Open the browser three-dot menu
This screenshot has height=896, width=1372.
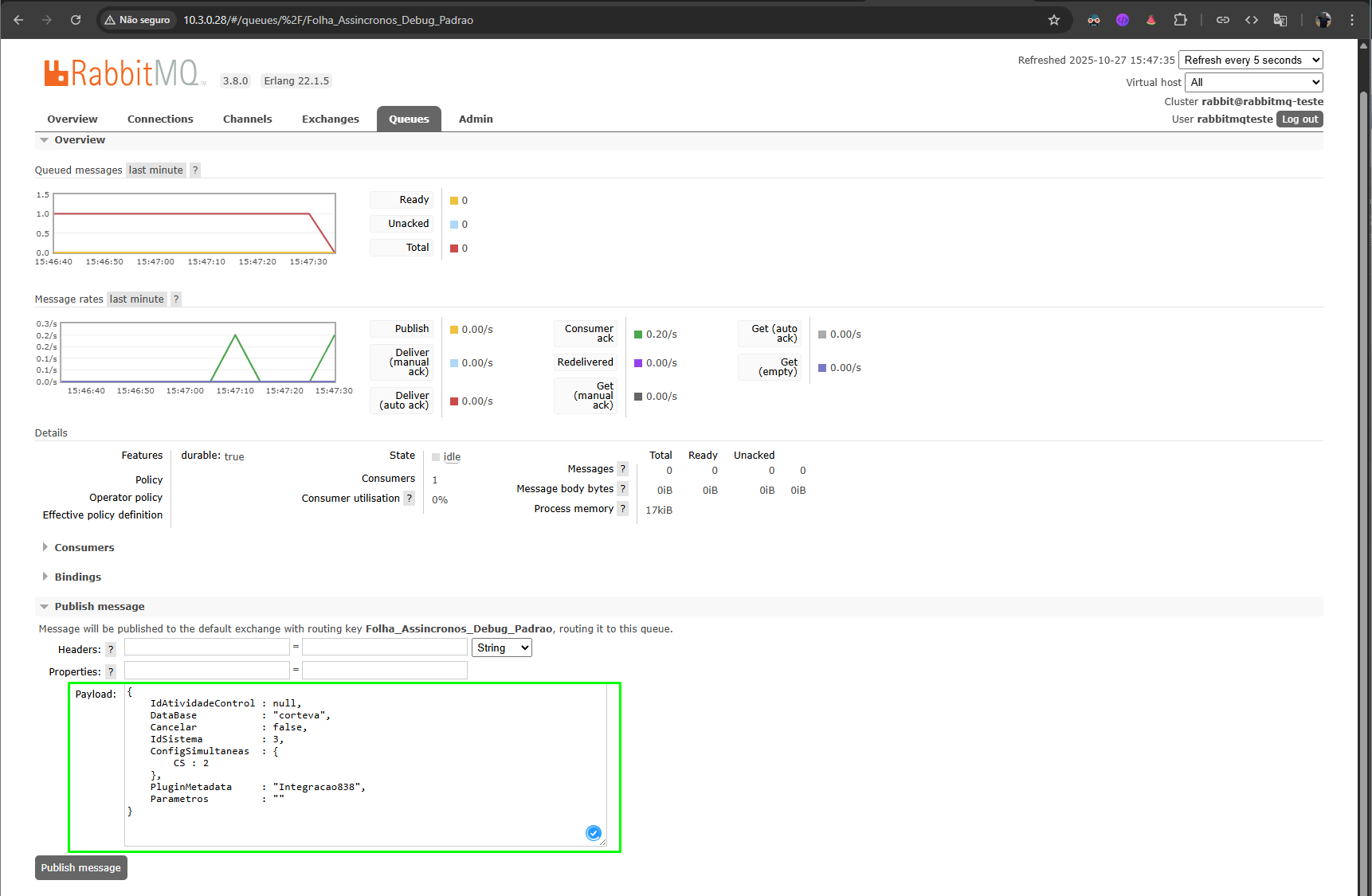(x=1352, y=20)
